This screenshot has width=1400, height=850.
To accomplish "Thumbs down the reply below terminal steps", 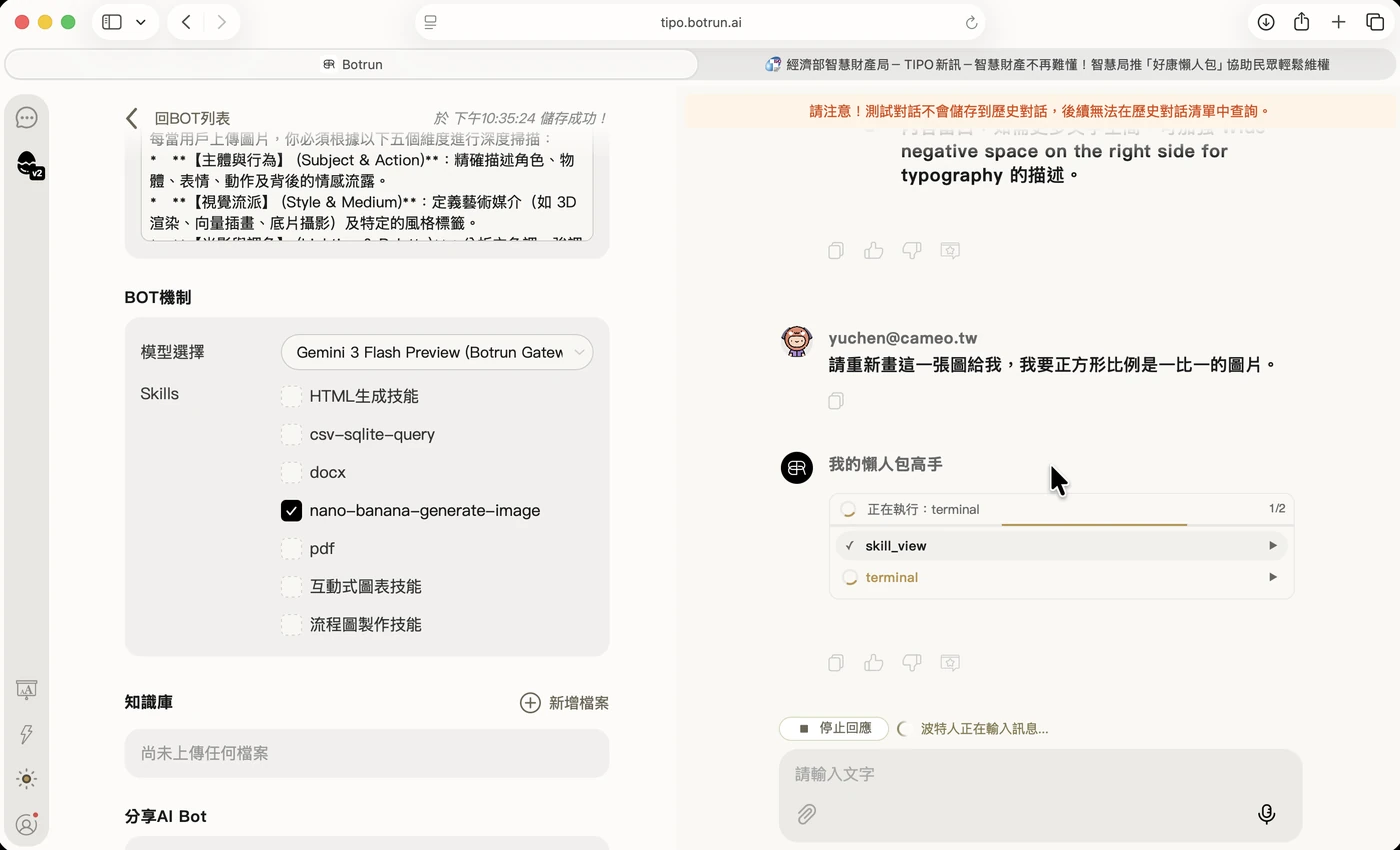I will pyautogui.click(x=912, y=662).
